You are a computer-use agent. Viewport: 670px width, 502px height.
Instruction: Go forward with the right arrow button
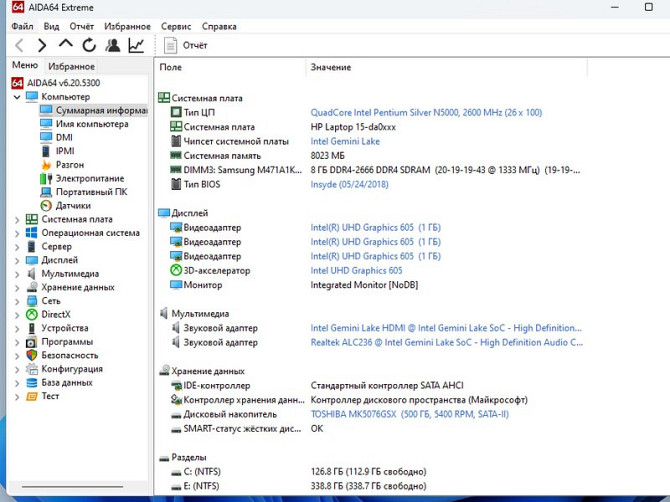click(42, 45)
